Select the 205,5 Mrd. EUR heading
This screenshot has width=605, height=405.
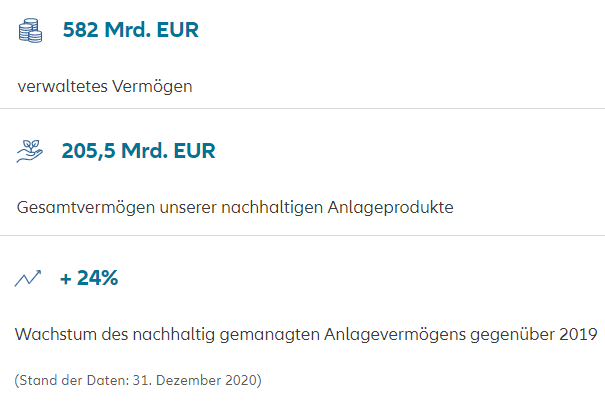[139, 150]
